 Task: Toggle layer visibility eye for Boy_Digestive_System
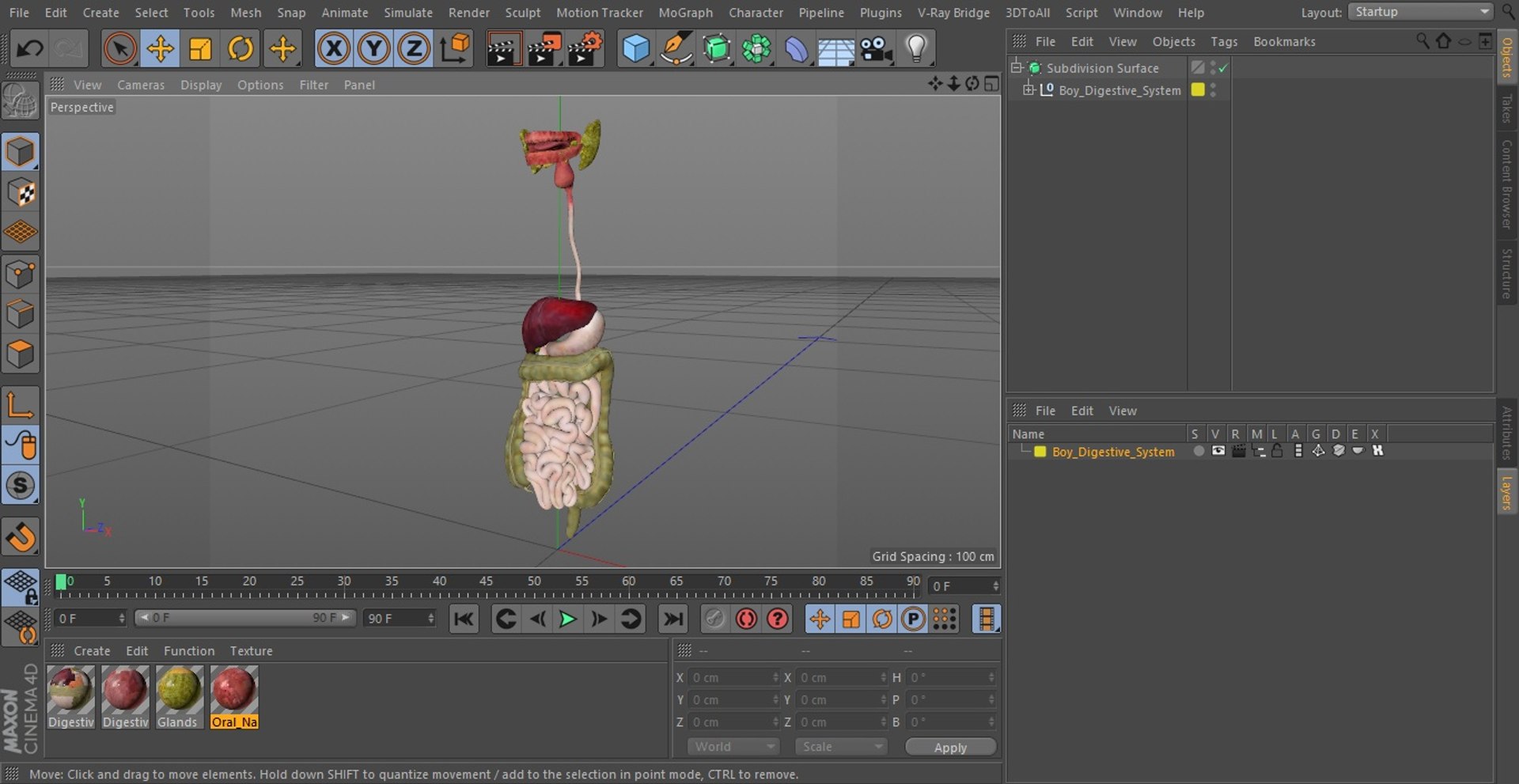1218,451
